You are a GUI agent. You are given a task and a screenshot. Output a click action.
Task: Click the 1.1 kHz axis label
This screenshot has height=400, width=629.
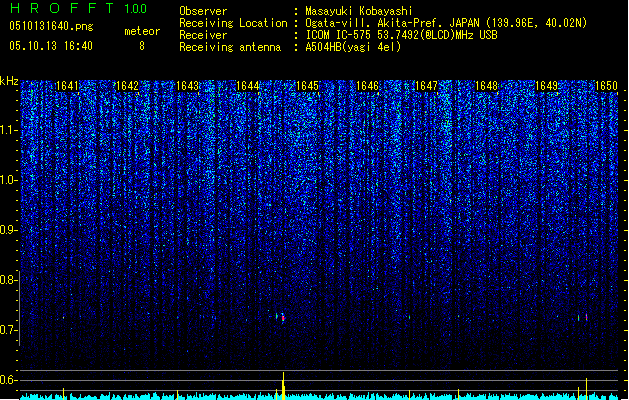click(x=9, y=130)
